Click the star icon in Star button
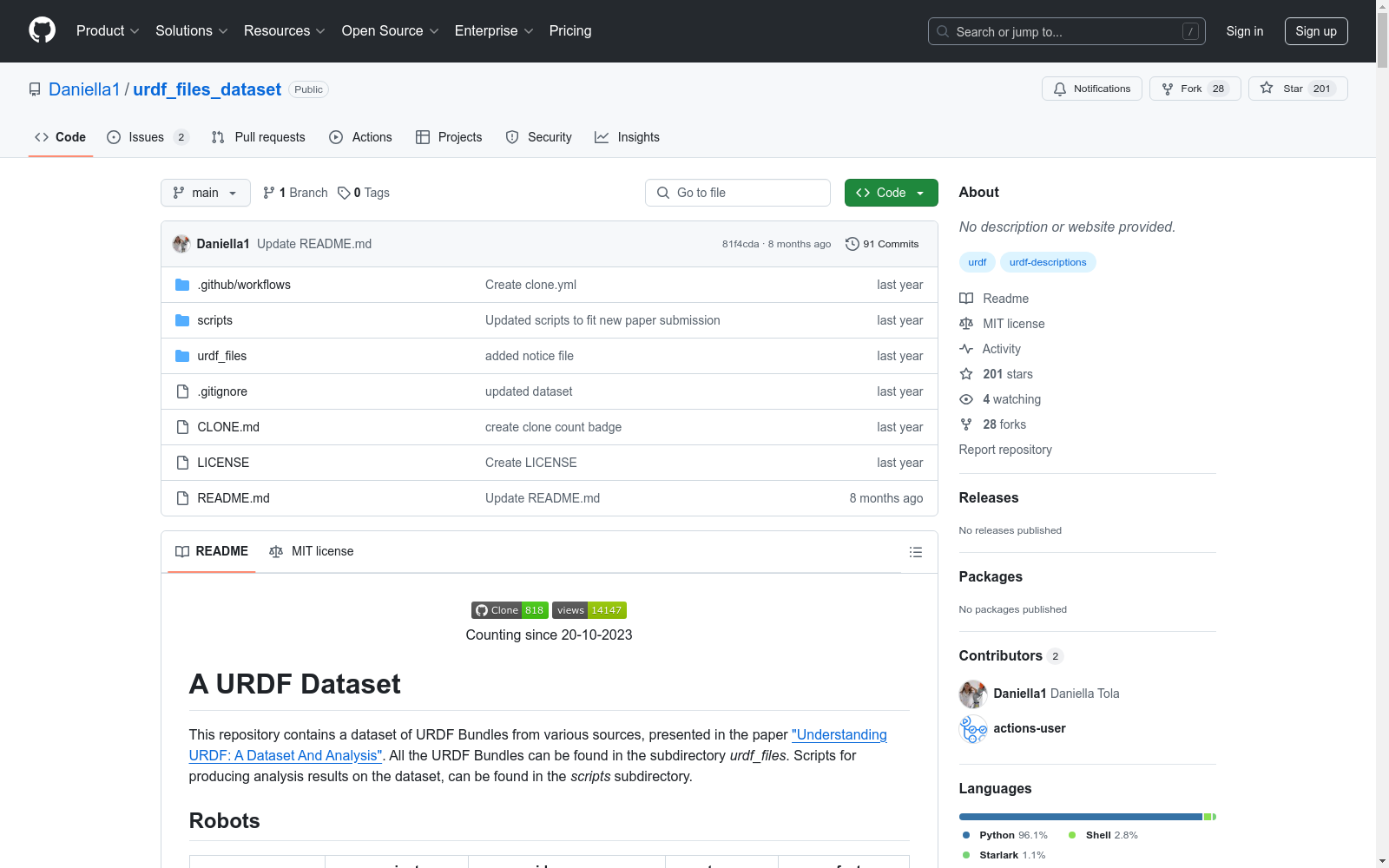This screenshot has height=868, width=1389. [1267, 88]
